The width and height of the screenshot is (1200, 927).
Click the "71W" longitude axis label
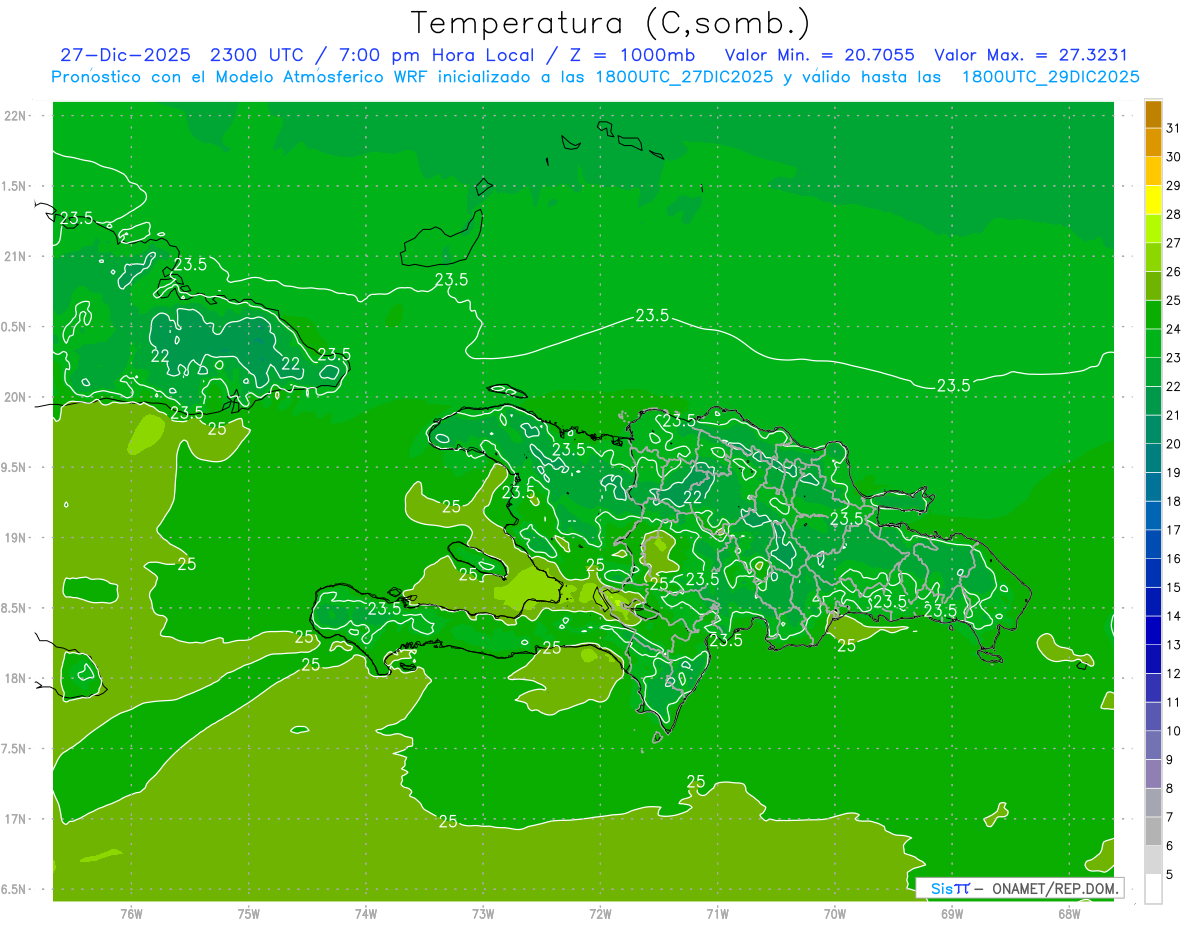tap(717, 914)
